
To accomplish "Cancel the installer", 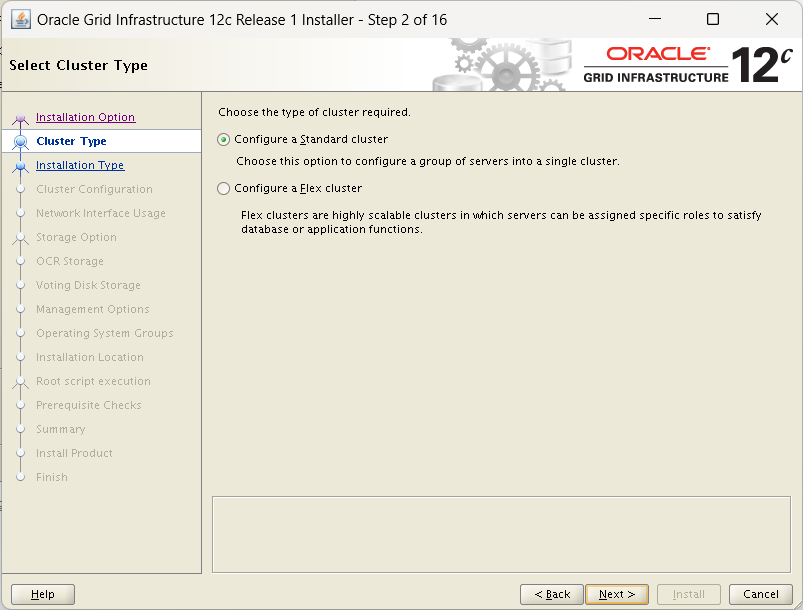I will coord(760,594).
